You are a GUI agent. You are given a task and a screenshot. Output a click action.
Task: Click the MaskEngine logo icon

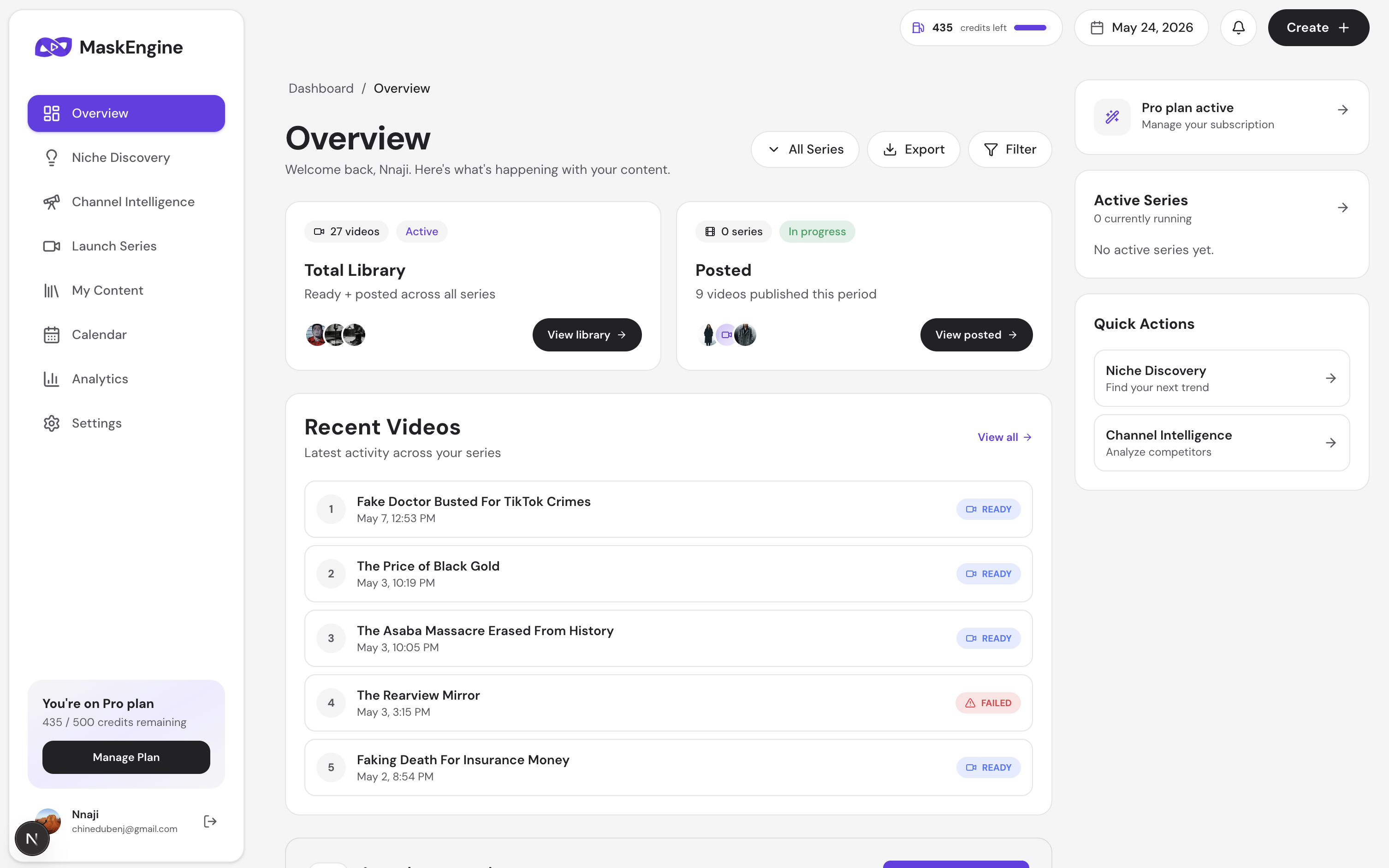[x=53, y=47]
